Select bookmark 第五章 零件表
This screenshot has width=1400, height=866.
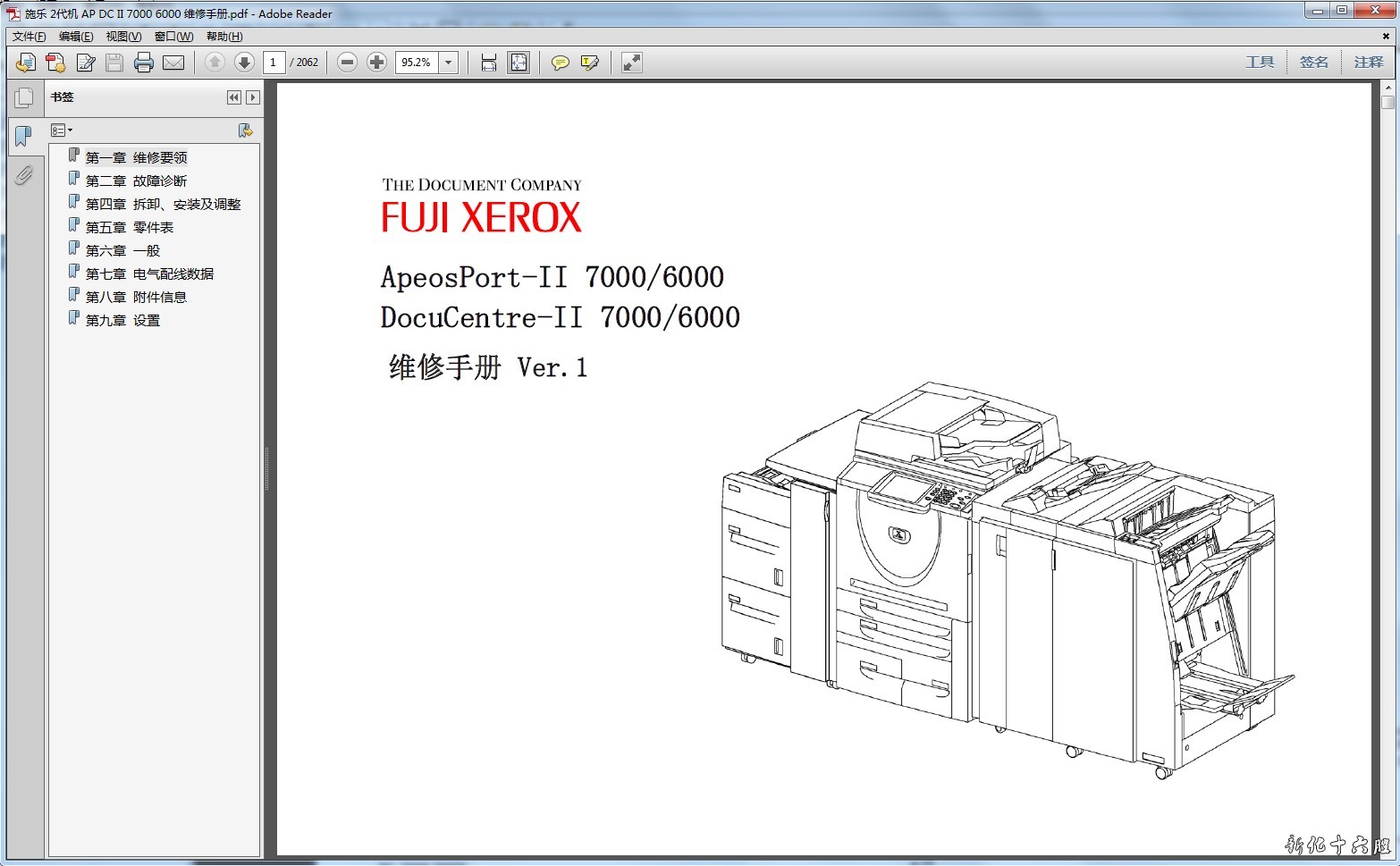coord(129,228)
